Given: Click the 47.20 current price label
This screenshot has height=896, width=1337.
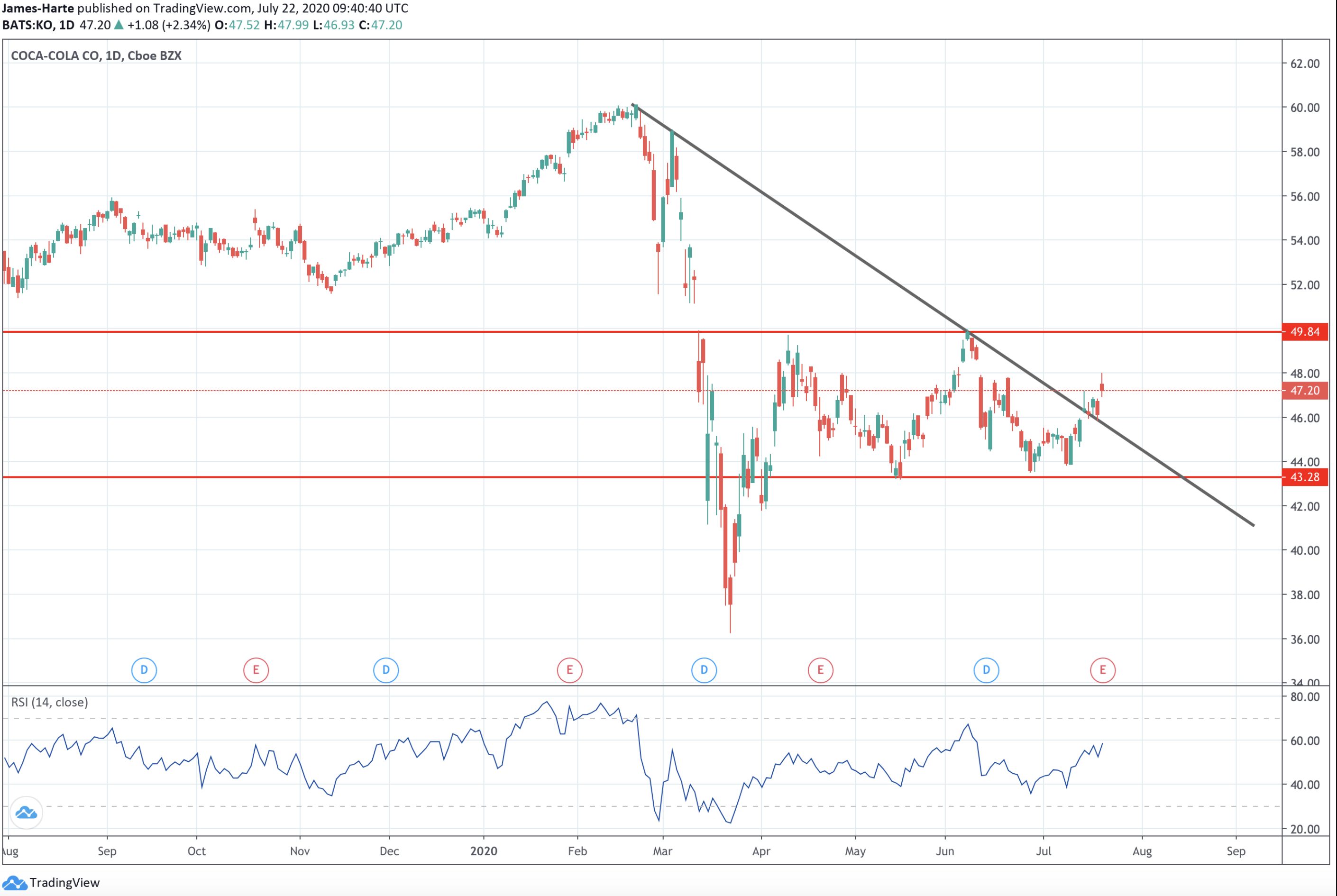Looking at the screenshot, I should click(x=1304, y=391).
